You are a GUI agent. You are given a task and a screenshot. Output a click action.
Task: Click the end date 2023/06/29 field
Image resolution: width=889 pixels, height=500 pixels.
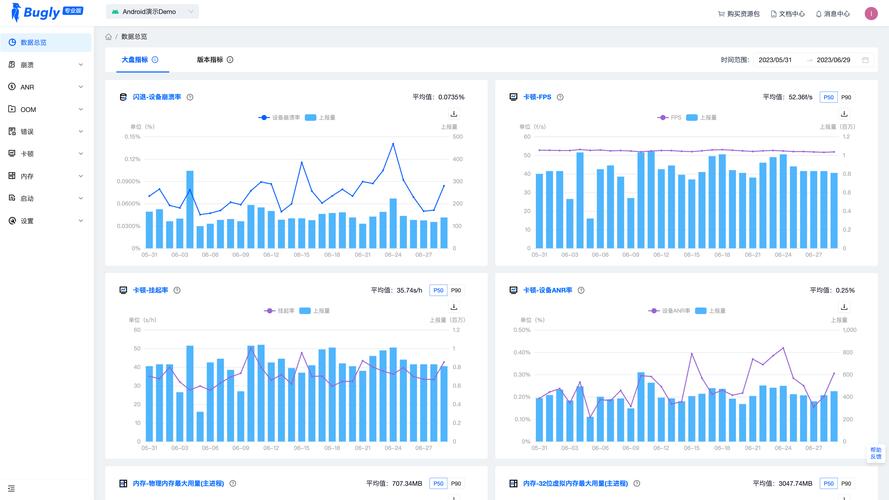(833, 60)
